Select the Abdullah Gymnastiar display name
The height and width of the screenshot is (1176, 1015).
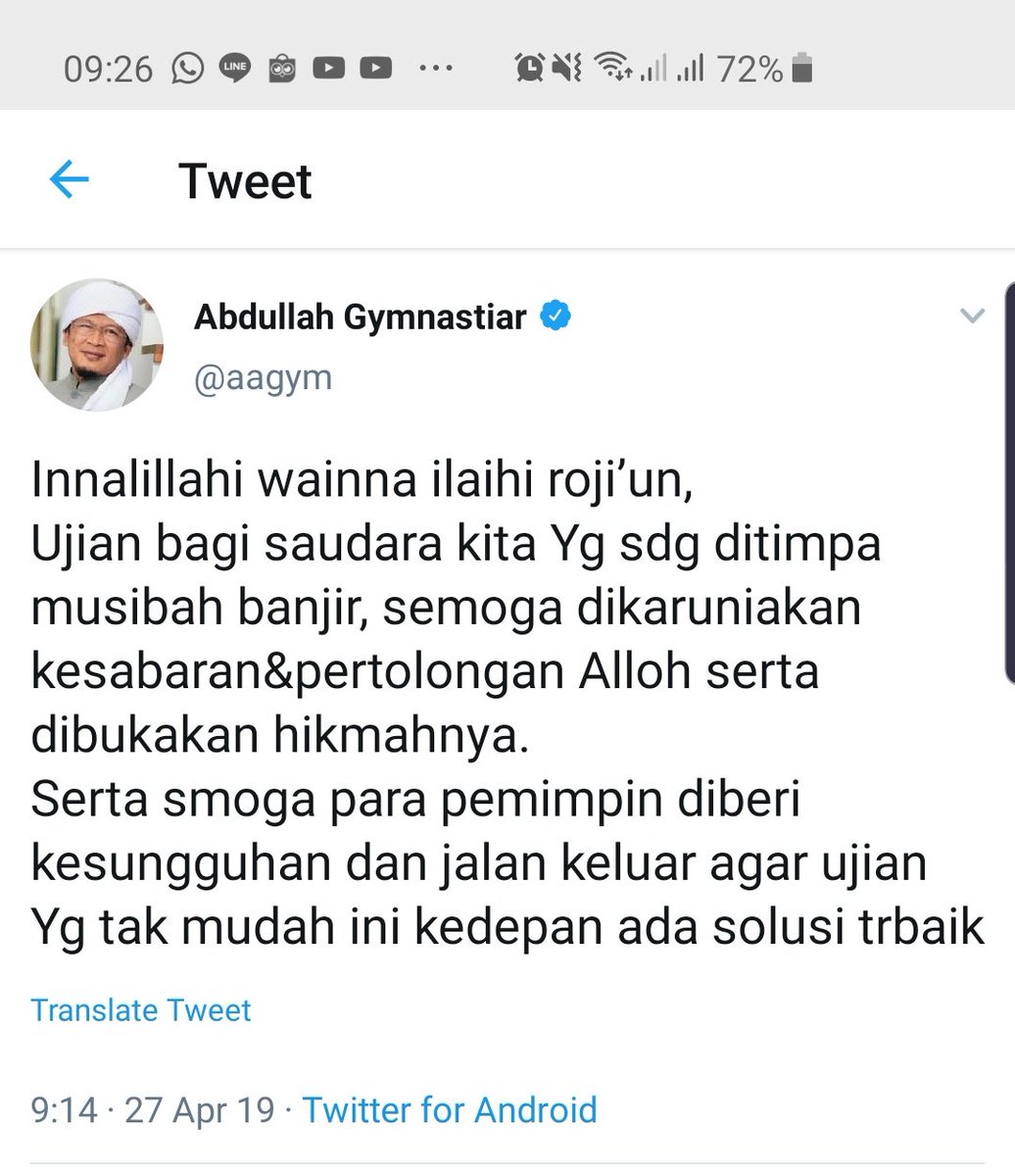[x=362, y=318]
